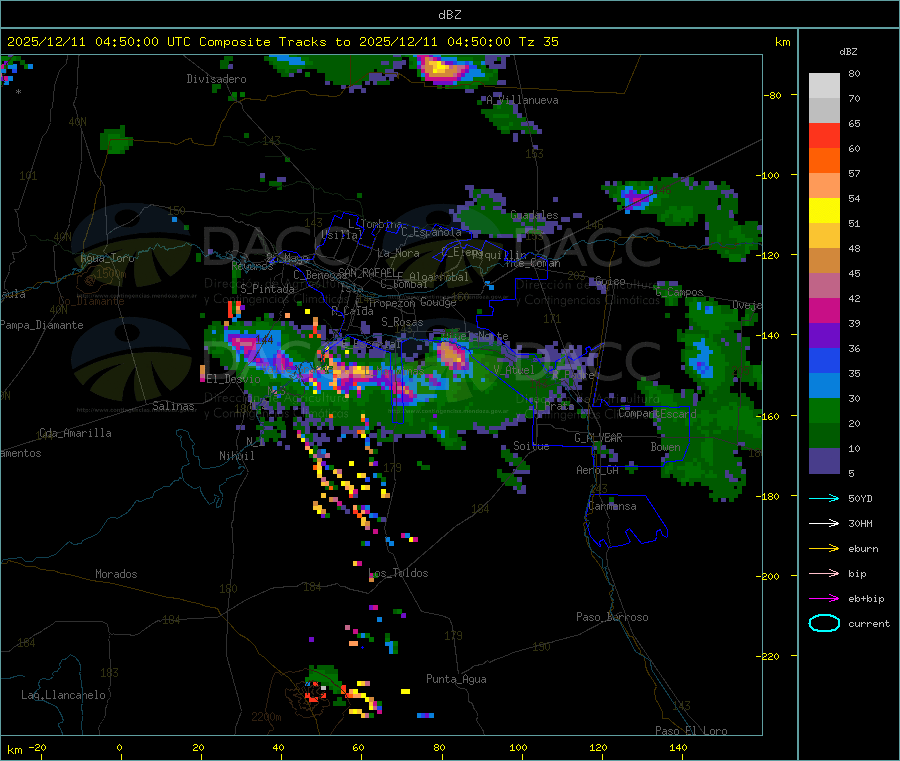900x761 pixels.
Task: Click the Punta_Agua map label
Action: [456, 680]
